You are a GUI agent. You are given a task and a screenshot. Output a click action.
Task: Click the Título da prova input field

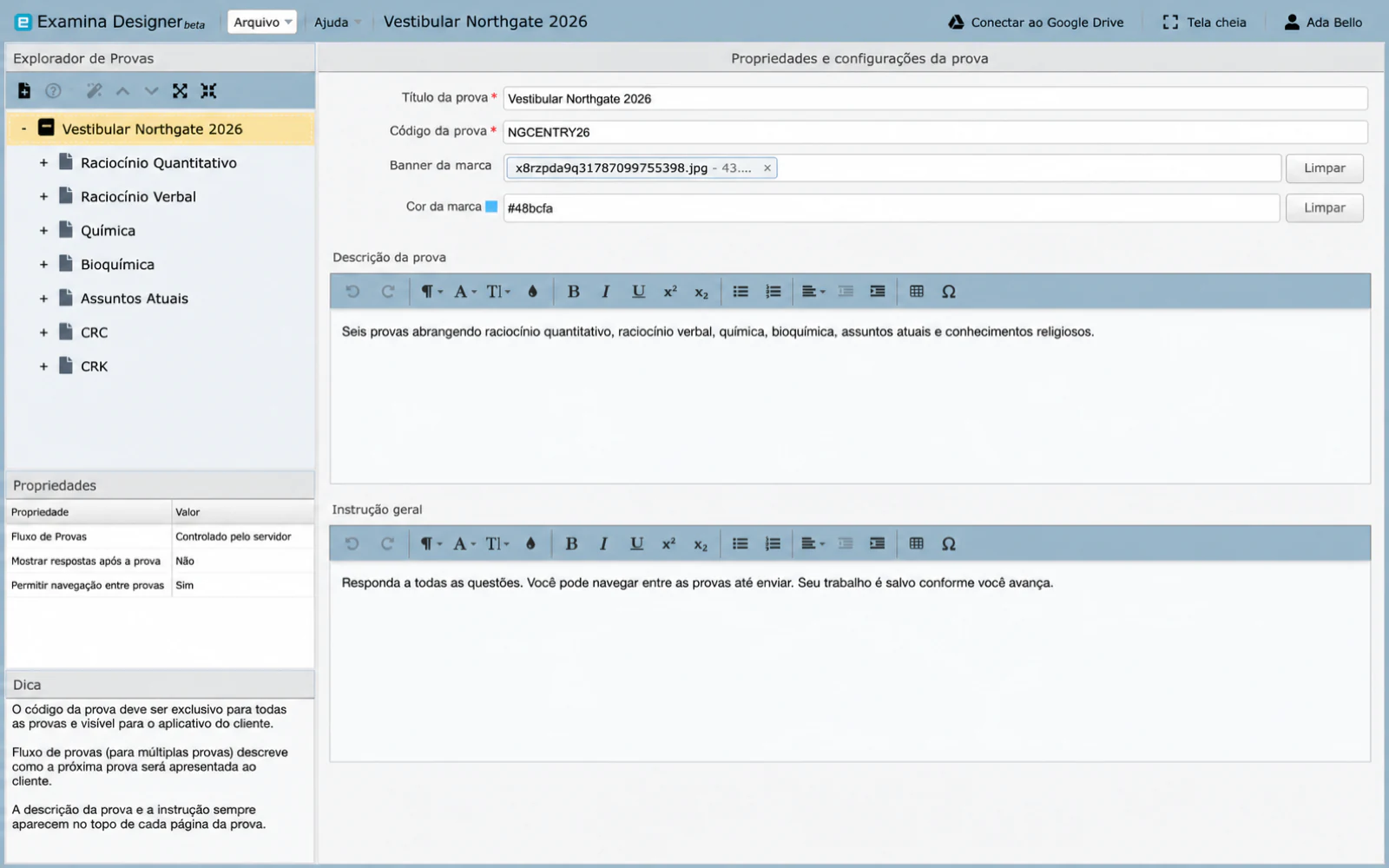click(x=935, y=98)
